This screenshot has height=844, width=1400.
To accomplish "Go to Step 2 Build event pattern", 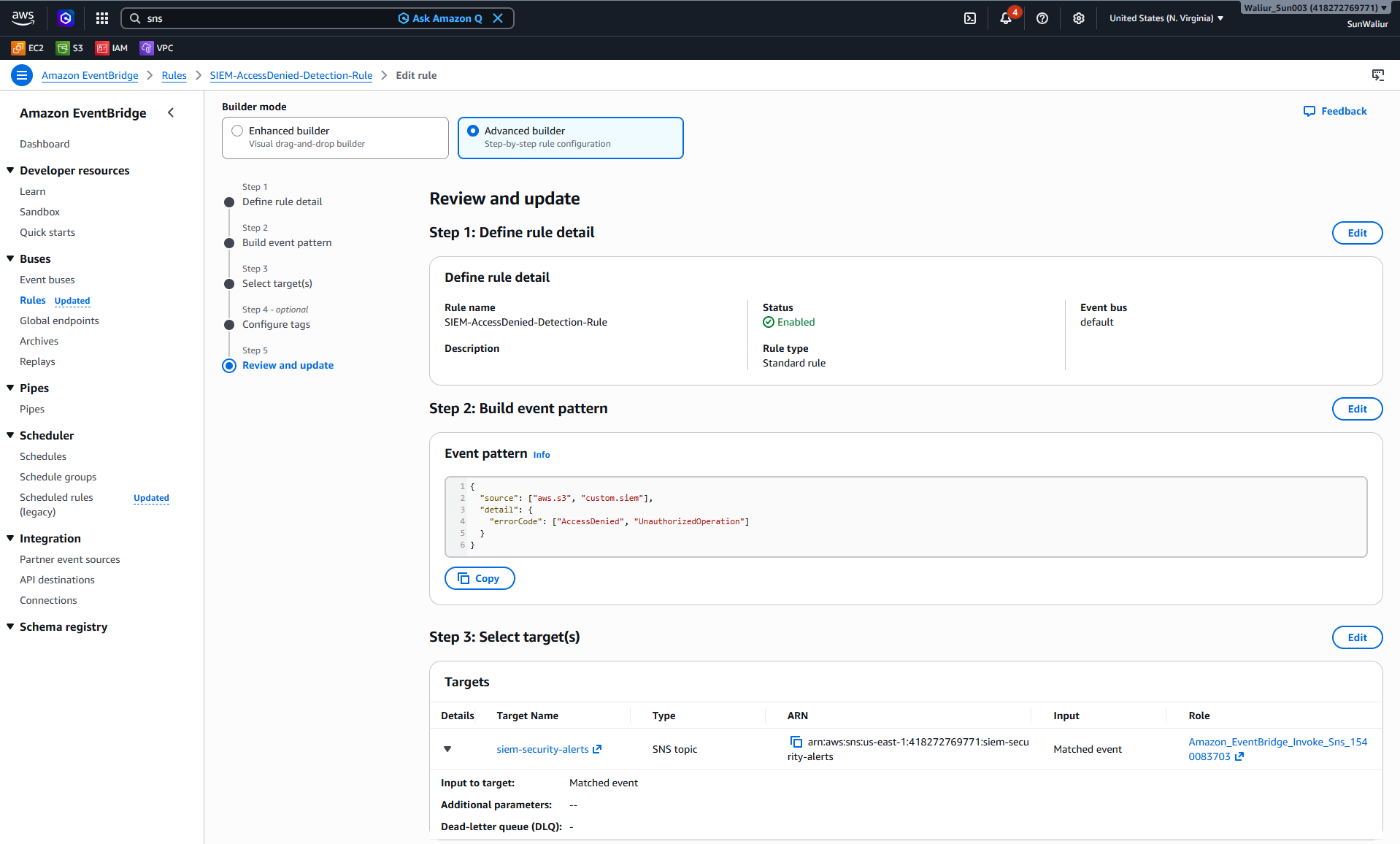I will point(287,242).
